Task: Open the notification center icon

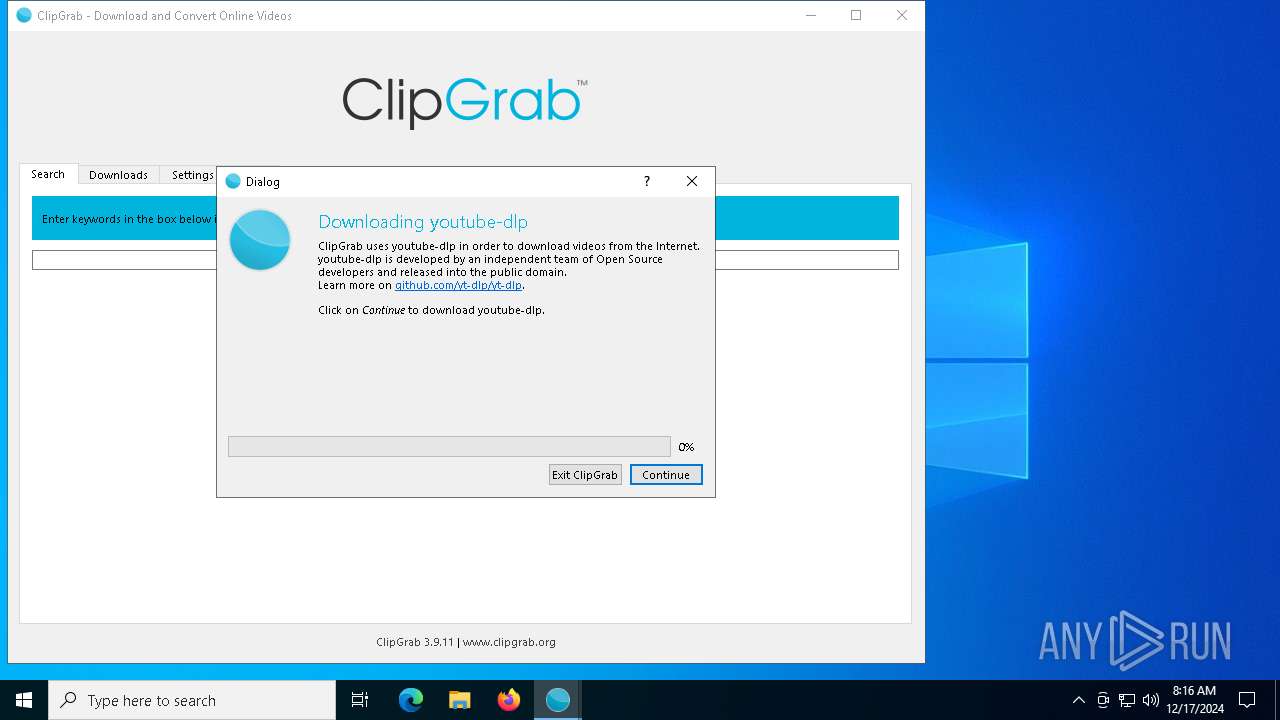Action: 1247,700
